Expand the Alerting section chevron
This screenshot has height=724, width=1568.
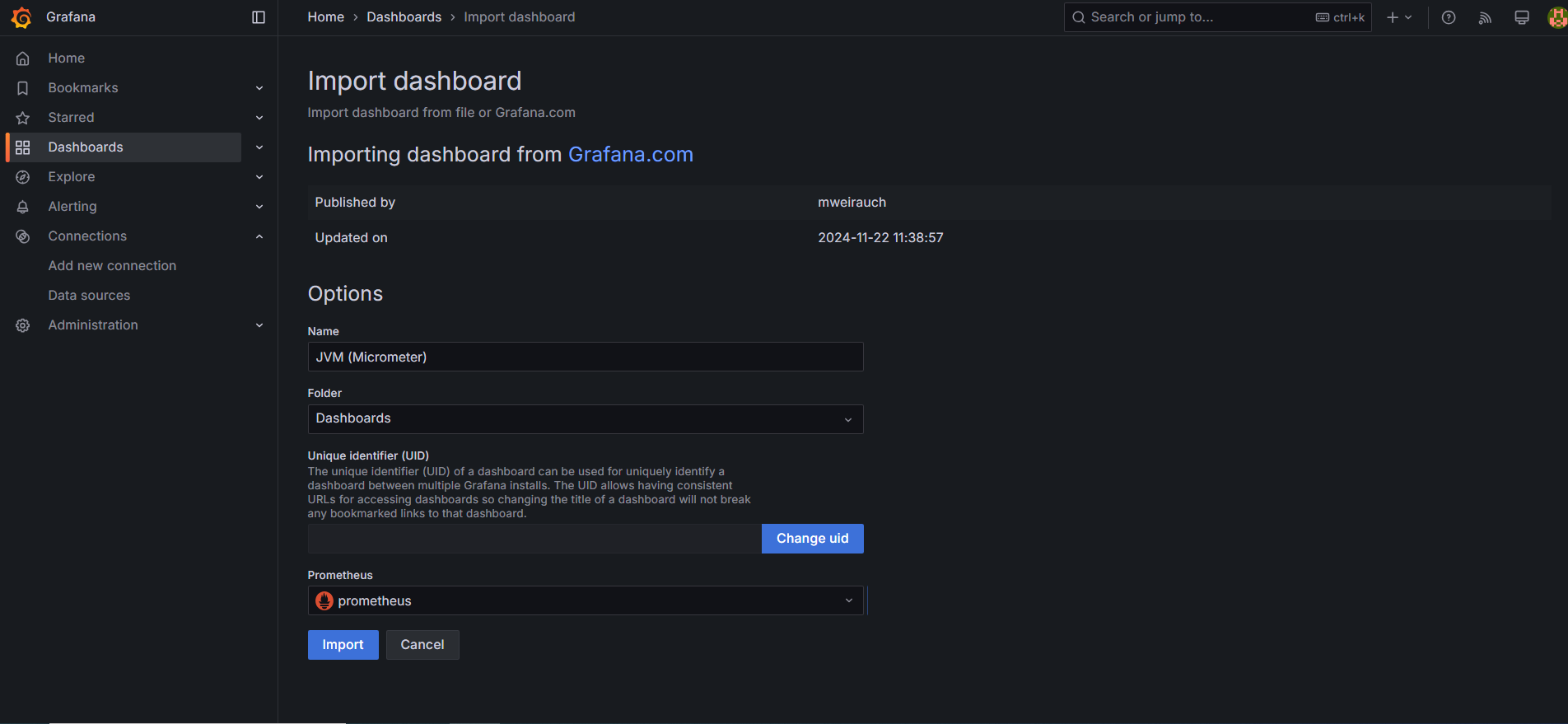coord(259,207)
